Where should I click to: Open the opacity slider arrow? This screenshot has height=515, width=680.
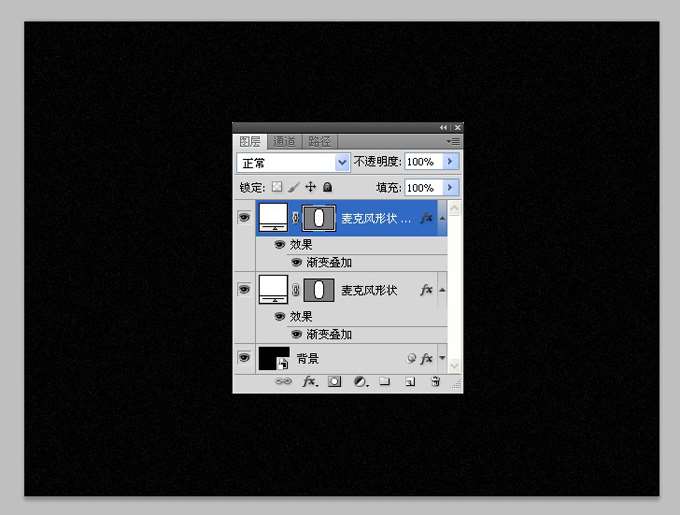coord(450,162)
